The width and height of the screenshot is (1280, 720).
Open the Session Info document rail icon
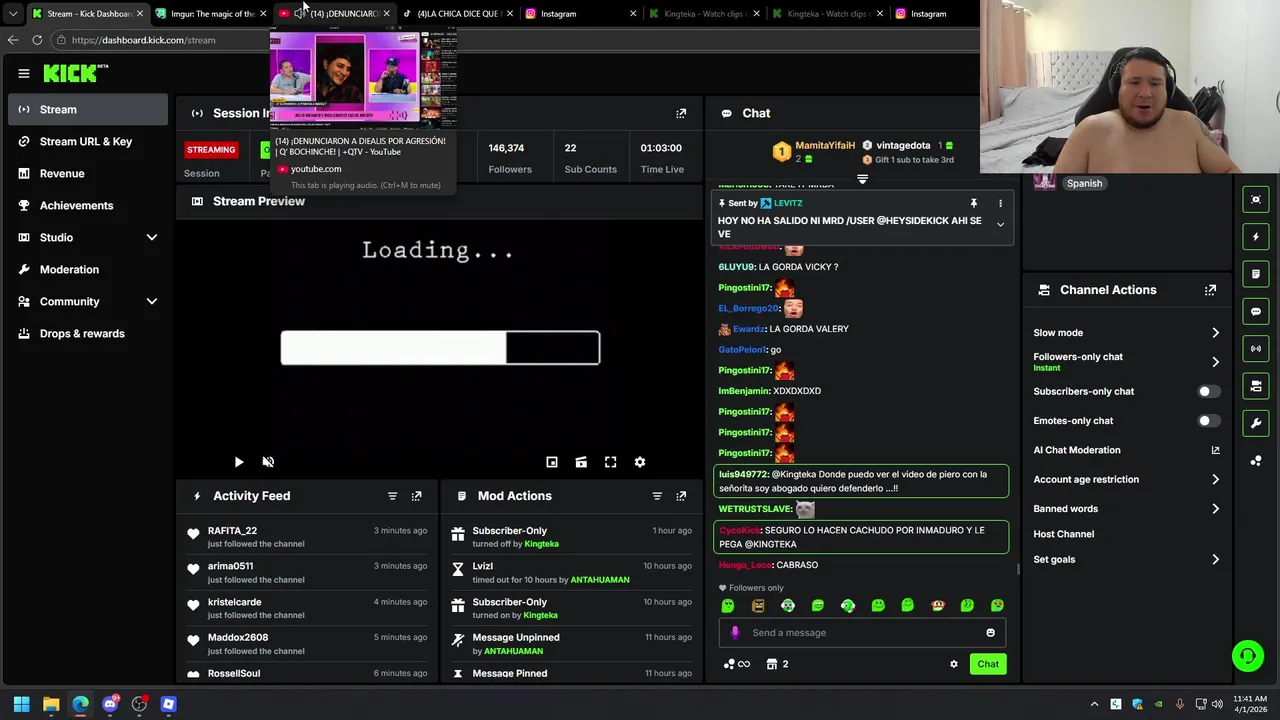click(x=1256, y=274)
